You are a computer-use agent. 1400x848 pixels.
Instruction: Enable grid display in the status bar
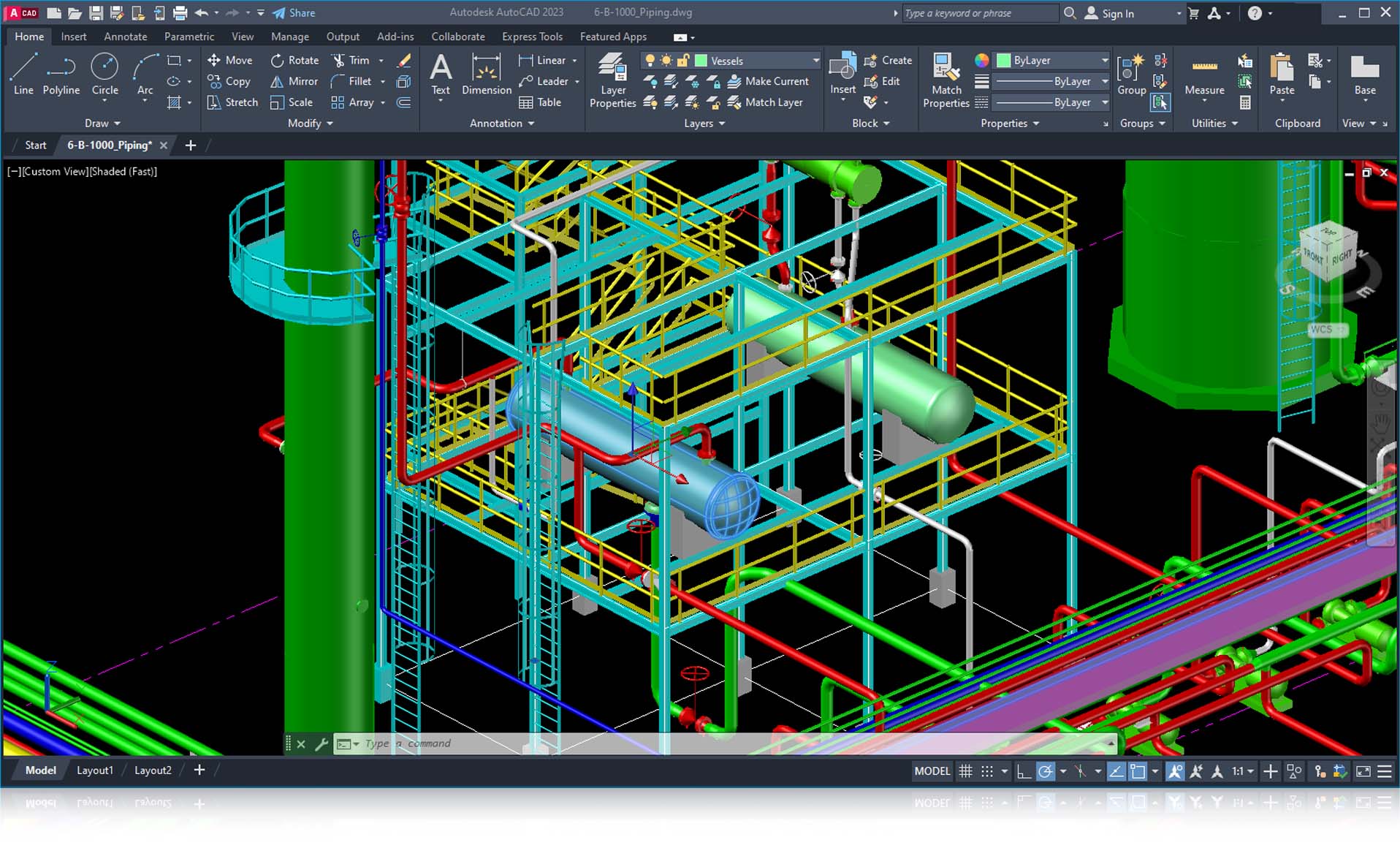[x=965, y=771]
